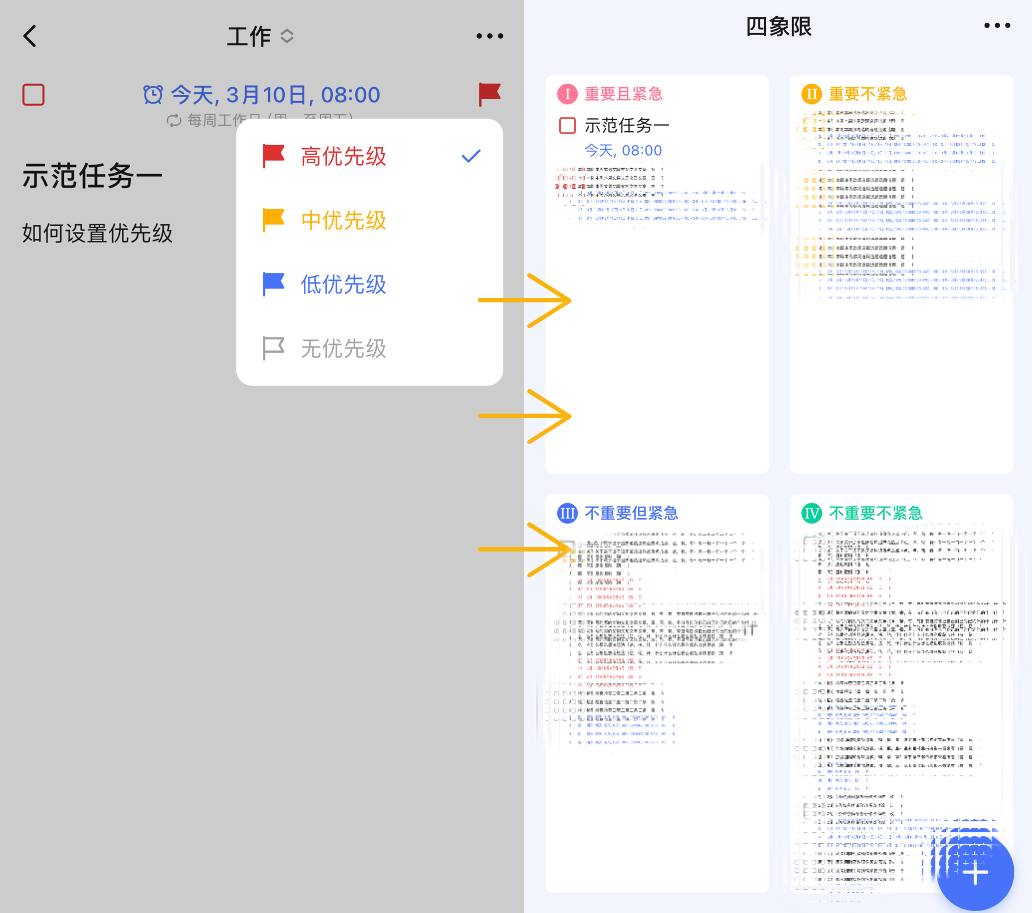The height and width of the screenshot is (913, 1032).
Task: Click the red flag icon beside 高优先级
Action: pos(273,157)
